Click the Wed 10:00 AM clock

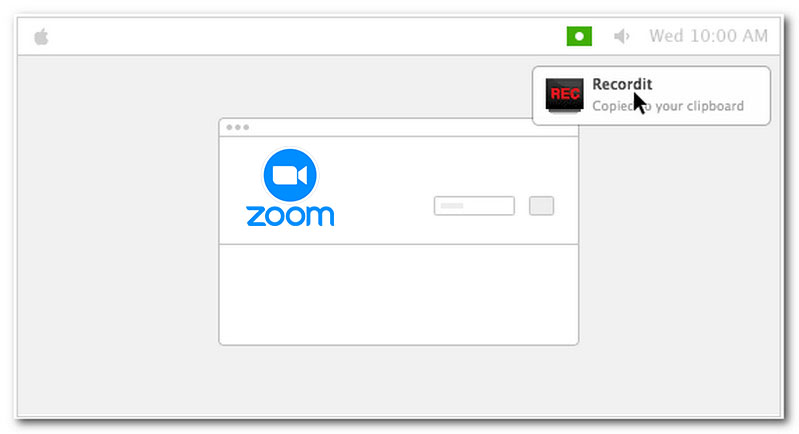708,36
